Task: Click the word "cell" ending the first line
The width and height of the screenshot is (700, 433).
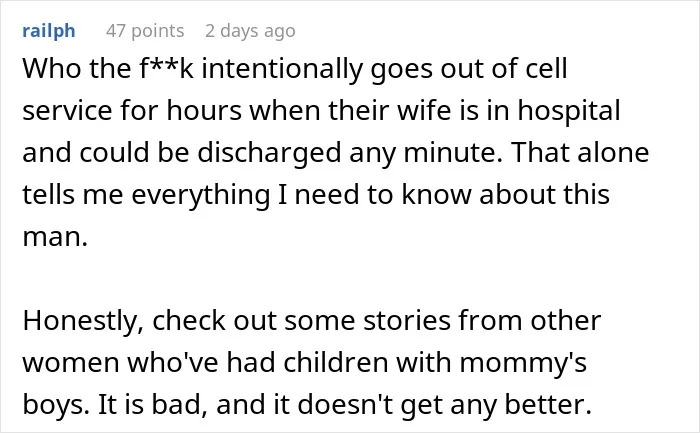Action: pos(546,69)
